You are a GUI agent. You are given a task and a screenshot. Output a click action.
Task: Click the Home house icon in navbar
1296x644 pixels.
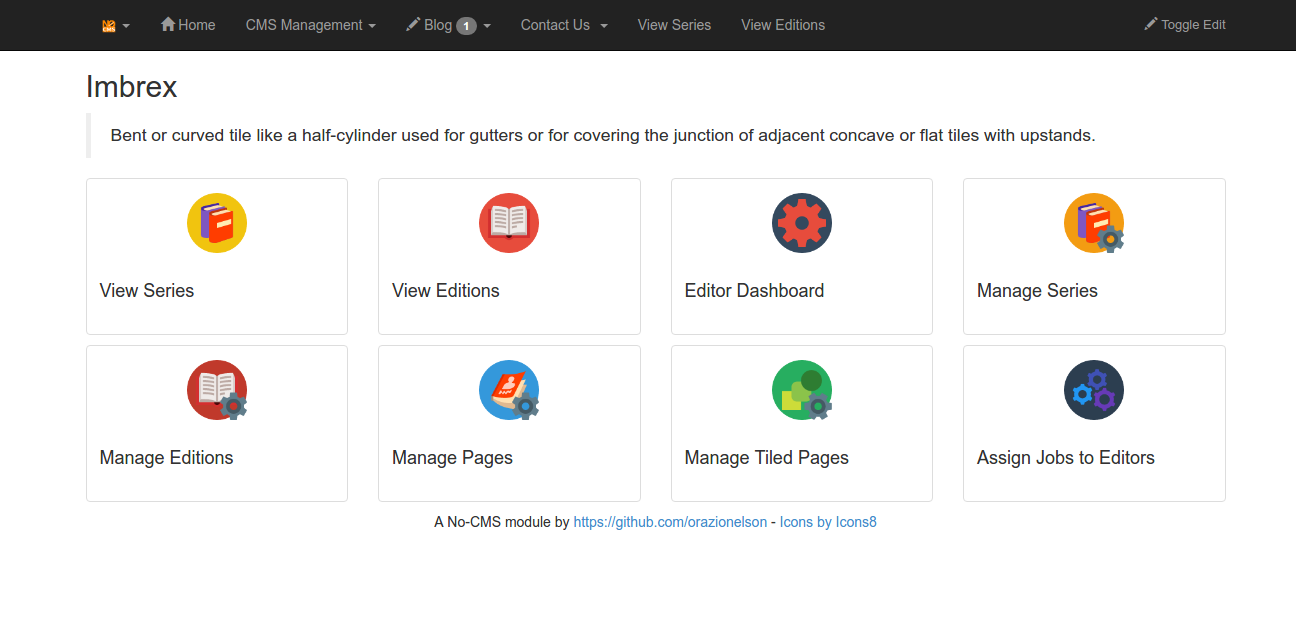(x=166, y=25)
